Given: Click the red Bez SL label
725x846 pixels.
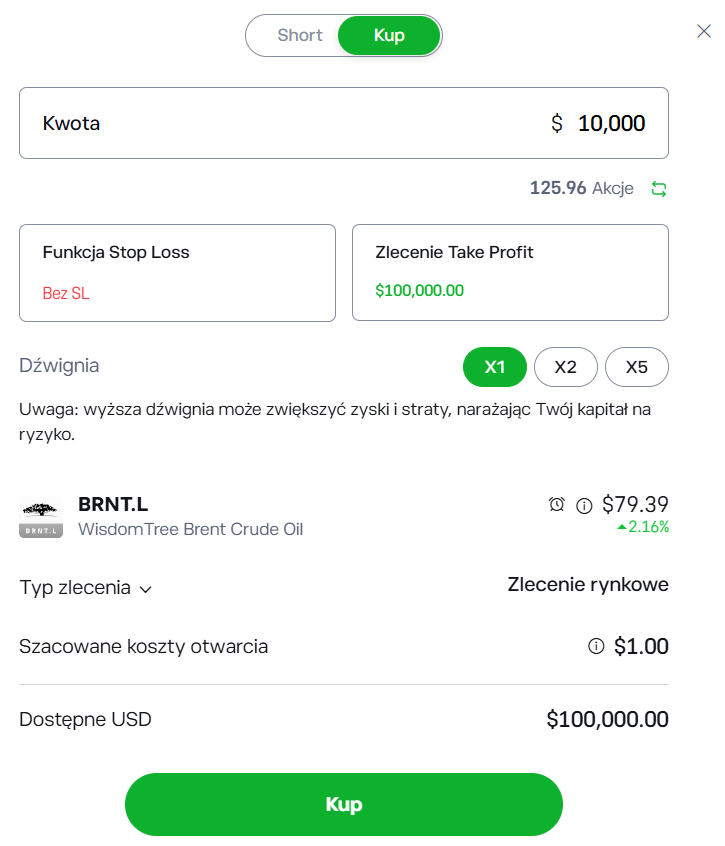Looking at the screenshot, I should (x=66, y=294).
